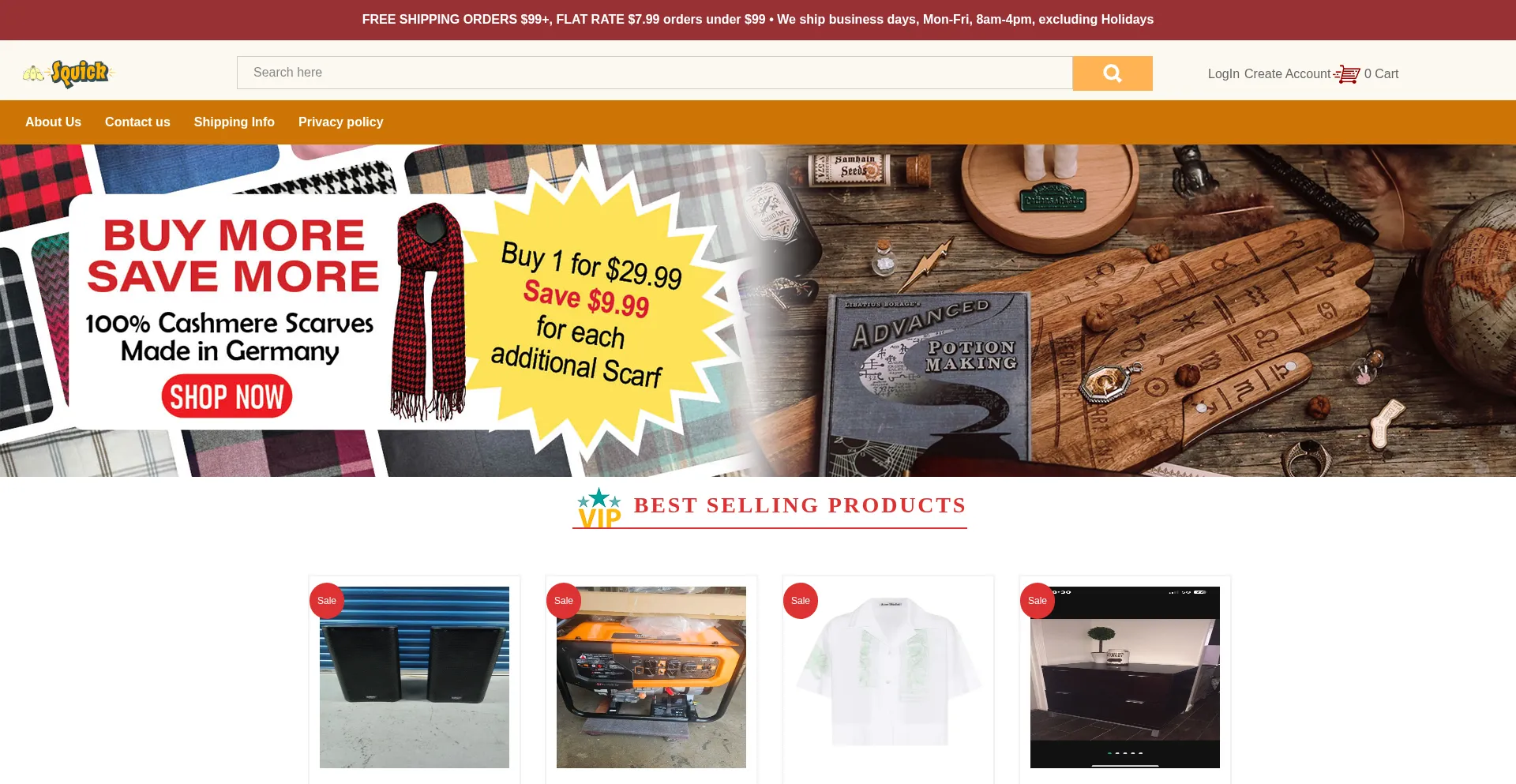The height and width of the screenshot is (784, 1516).
Task: Open the shopping cart icon
Action: (x=1347, y=74)
